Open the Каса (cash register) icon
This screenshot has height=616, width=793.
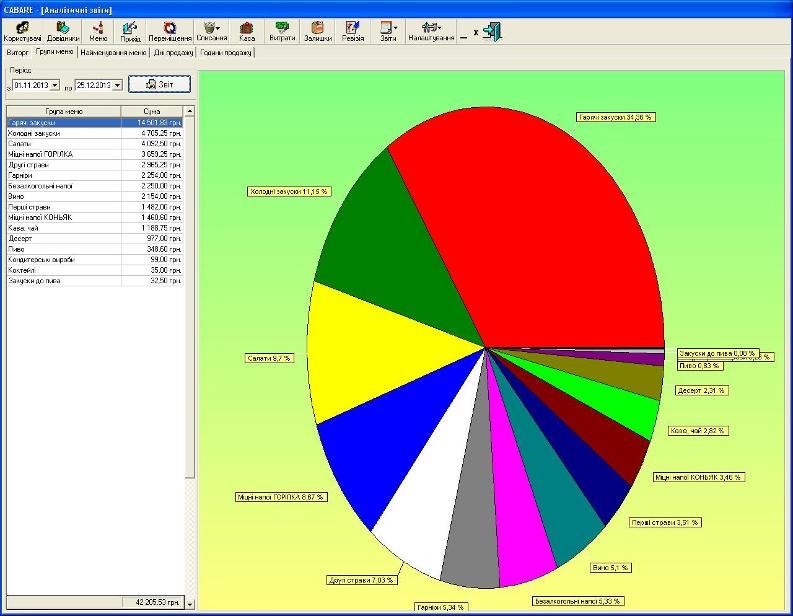[247, 31]
